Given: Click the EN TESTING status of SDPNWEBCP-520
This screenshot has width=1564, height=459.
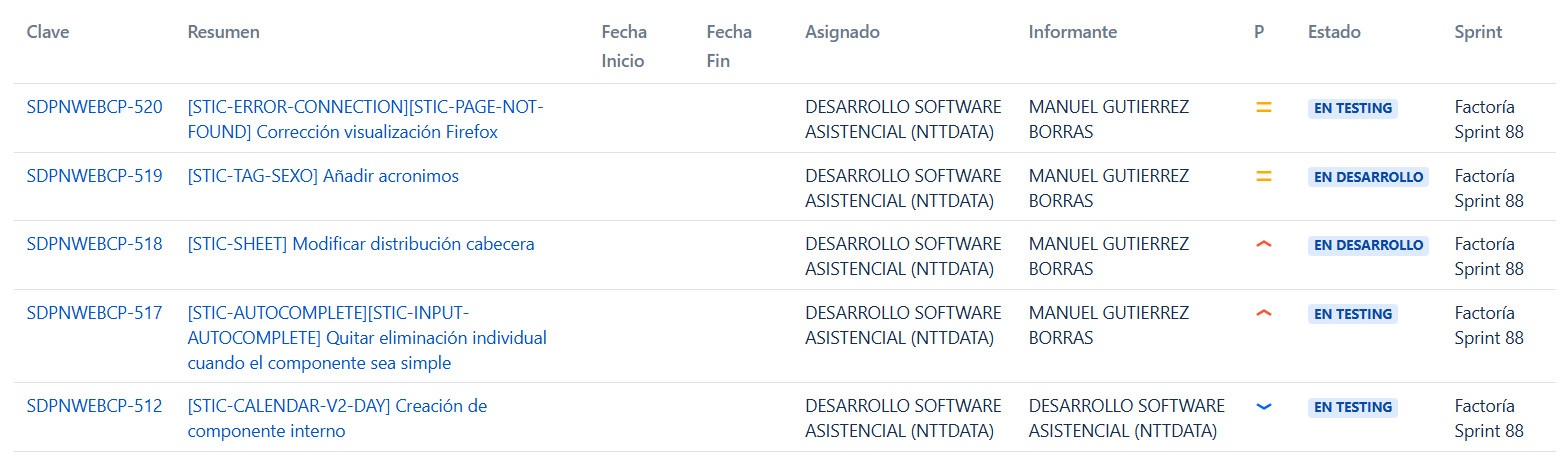Looking at the screenshot, I should click(x=1352, y=108).
